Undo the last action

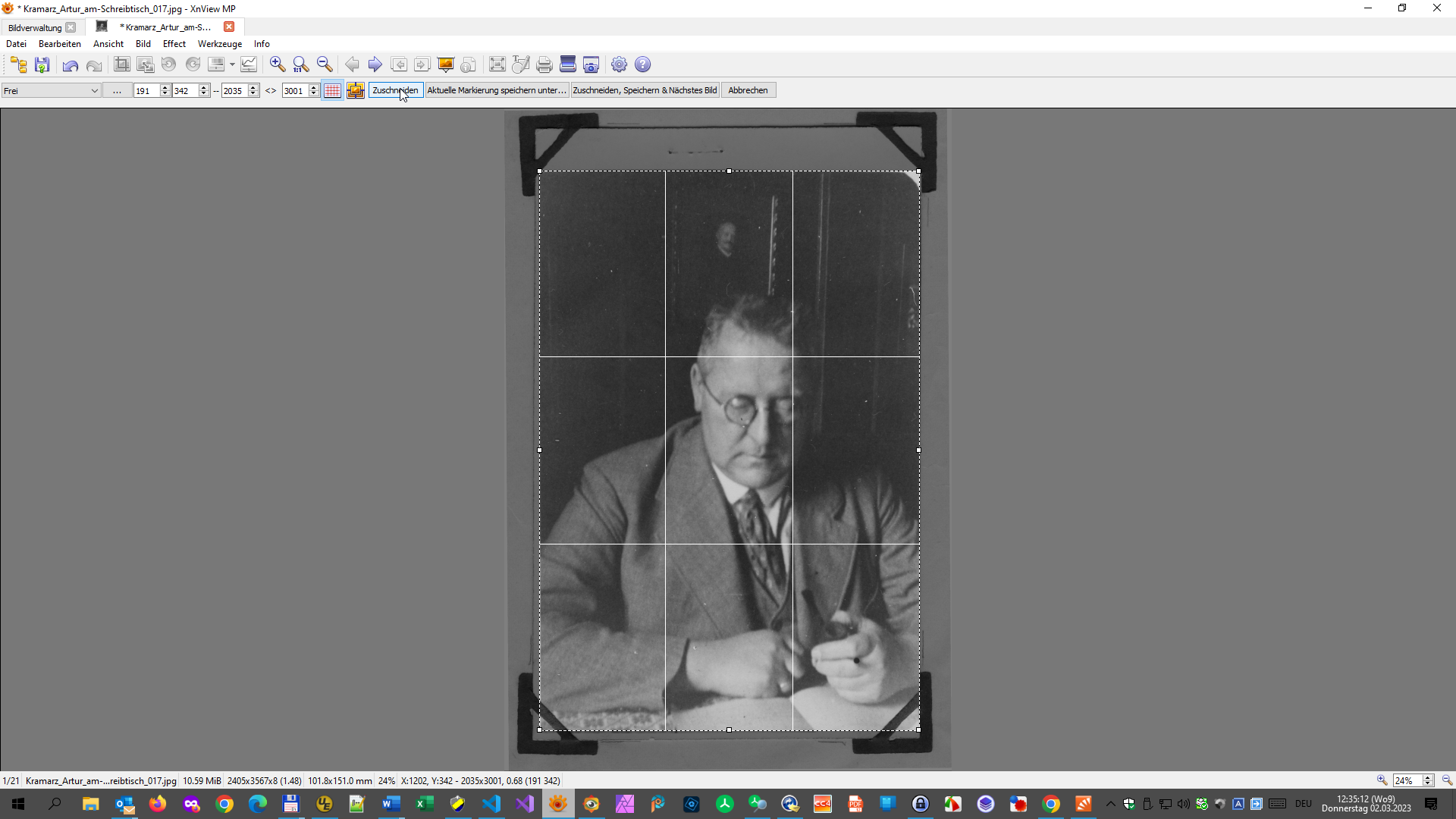(71, 65)
